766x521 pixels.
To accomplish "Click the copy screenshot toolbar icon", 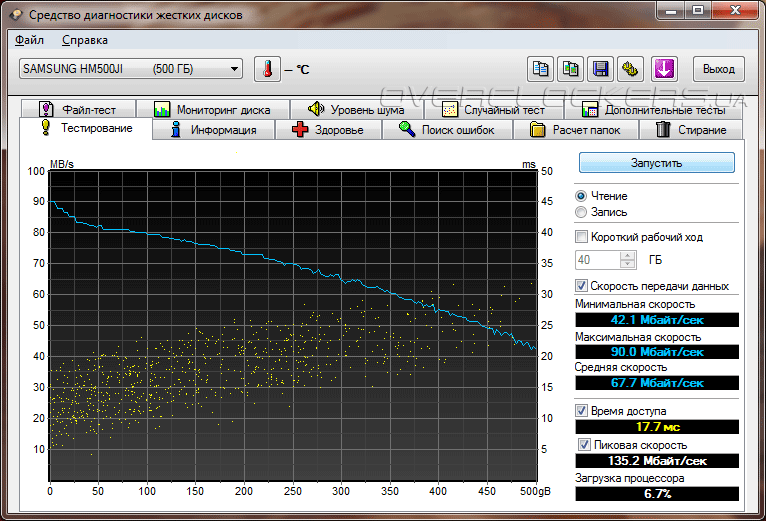I will pos(570,69).
